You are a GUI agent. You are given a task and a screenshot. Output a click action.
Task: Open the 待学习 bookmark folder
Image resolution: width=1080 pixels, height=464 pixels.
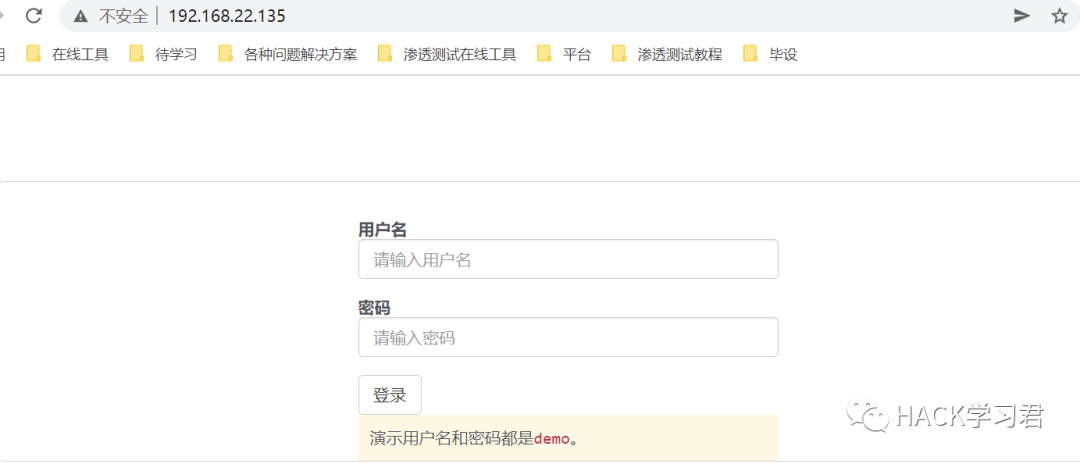[163, 54]
